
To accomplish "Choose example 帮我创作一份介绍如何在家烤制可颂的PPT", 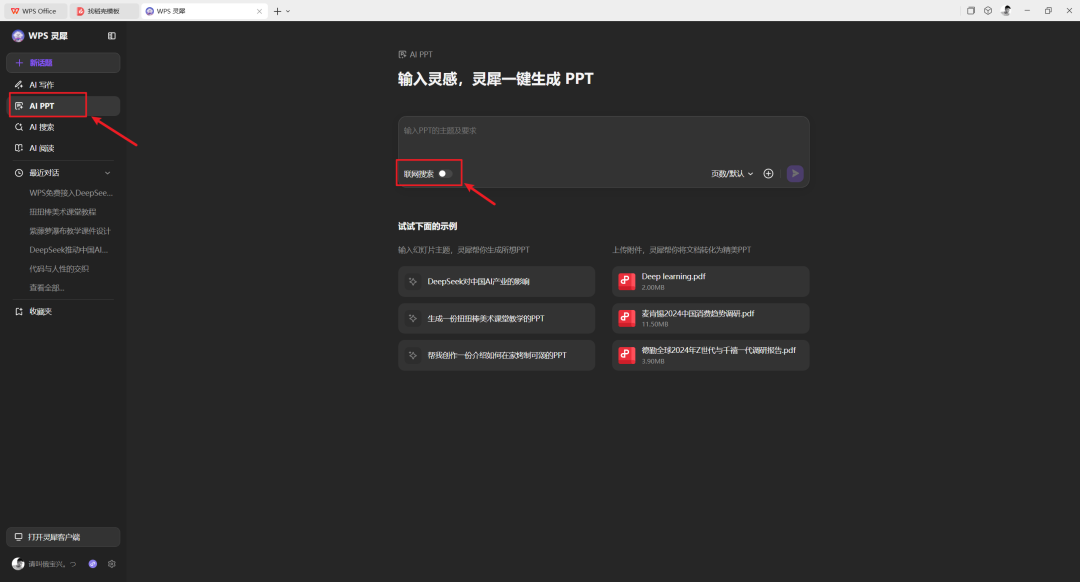I will tap(497, 355).
